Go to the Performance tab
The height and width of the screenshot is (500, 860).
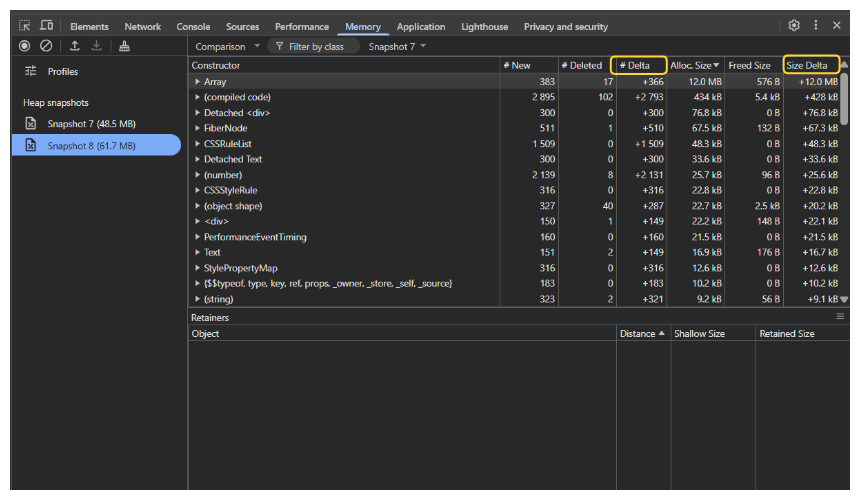click(302, 26)
